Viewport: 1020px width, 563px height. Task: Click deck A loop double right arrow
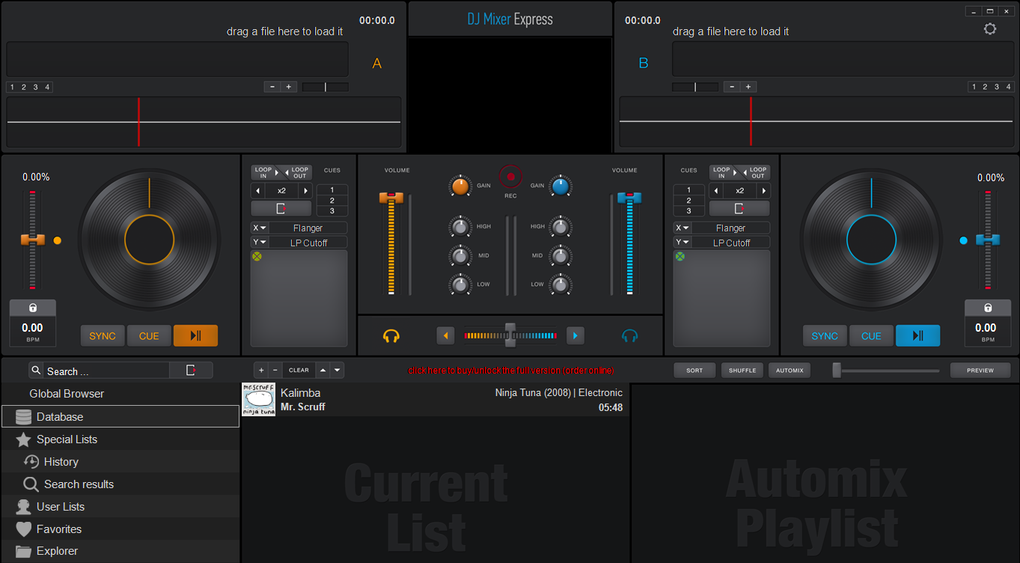[305, 191]
